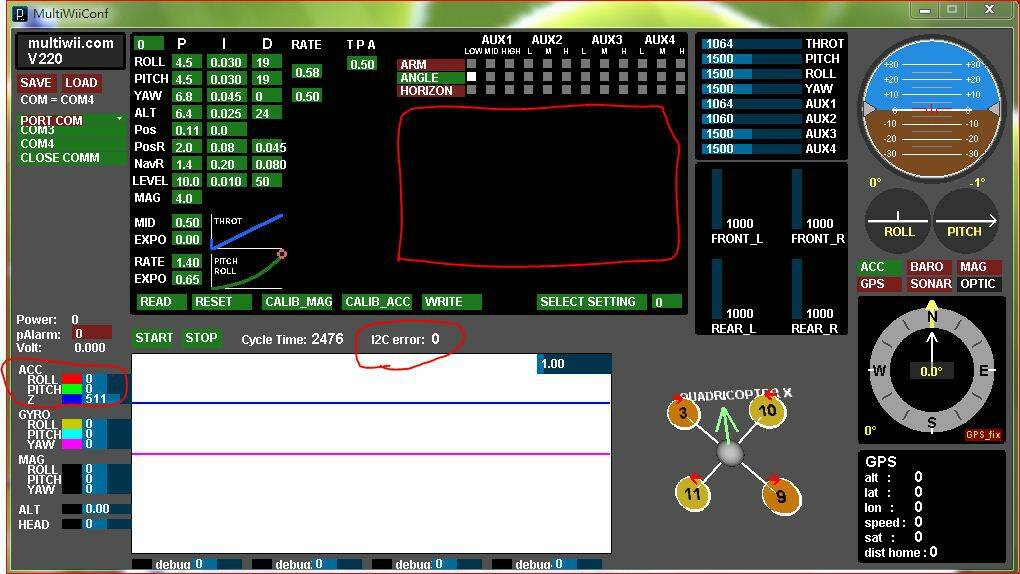The width and height of the screenshot is (1020, 574).
Task: Select motor 9 on the quadcopter diagram
Action: pyautogui.click(x=781, y=496)
